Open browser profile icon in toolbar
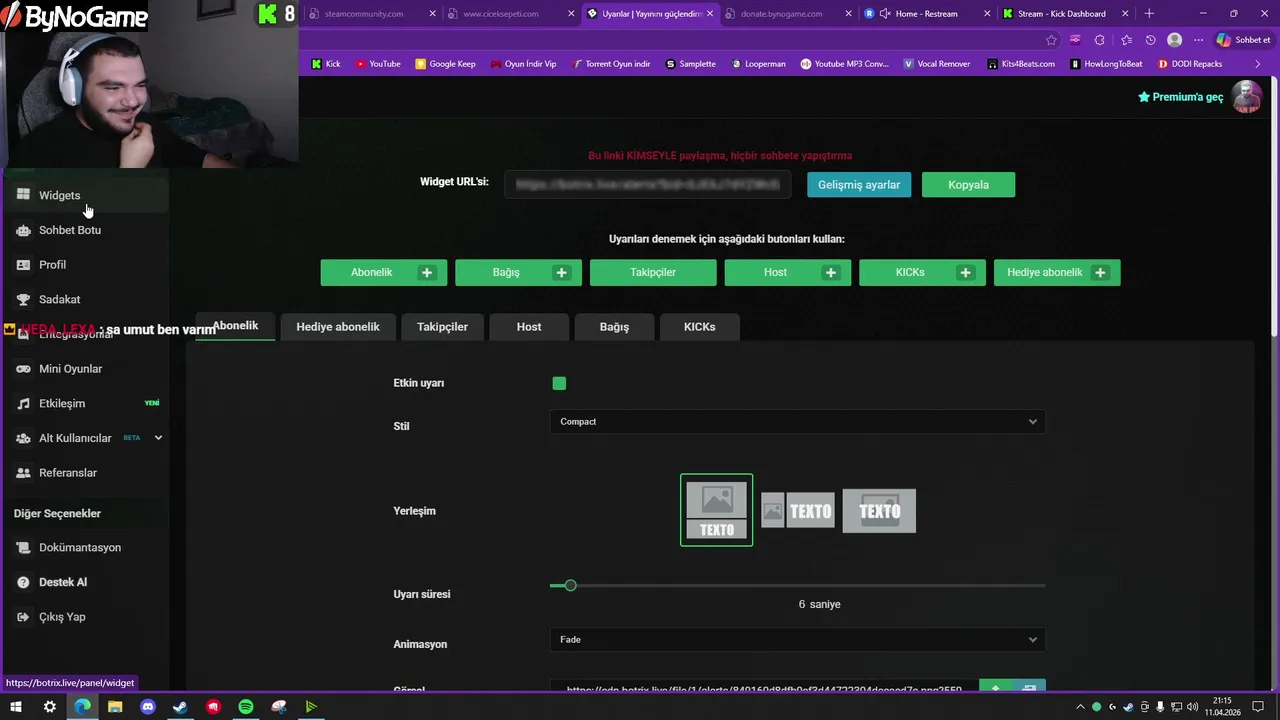 1175,40
